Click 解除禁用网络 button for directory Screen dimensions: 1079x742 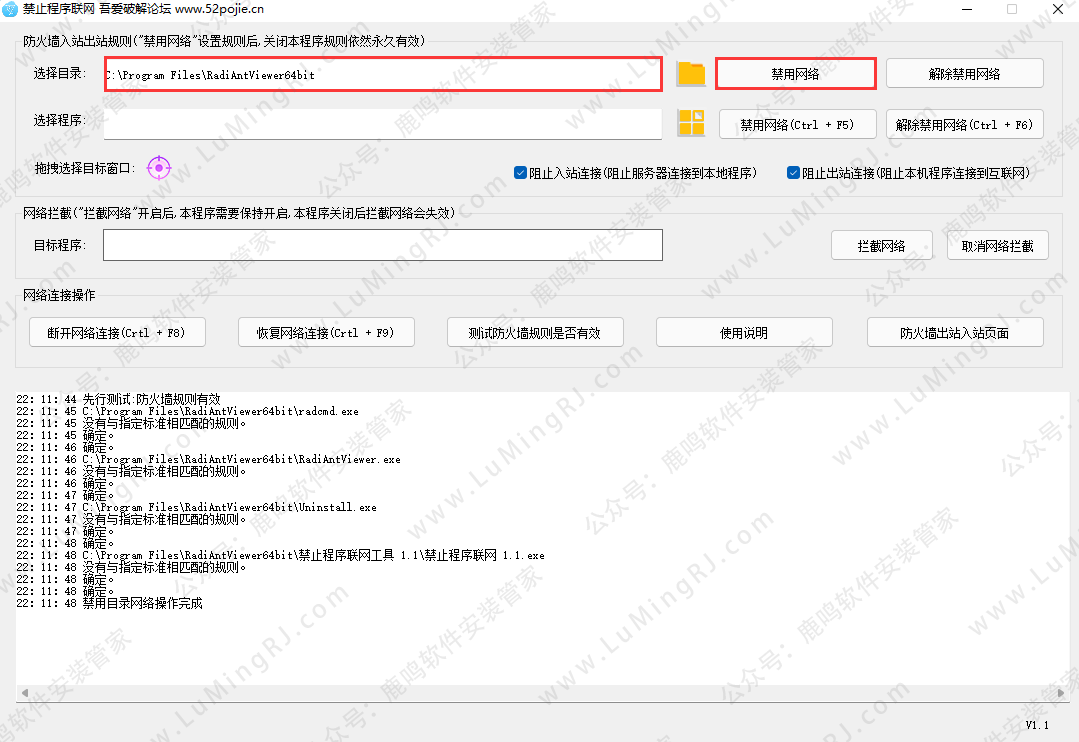pos(964,74)
